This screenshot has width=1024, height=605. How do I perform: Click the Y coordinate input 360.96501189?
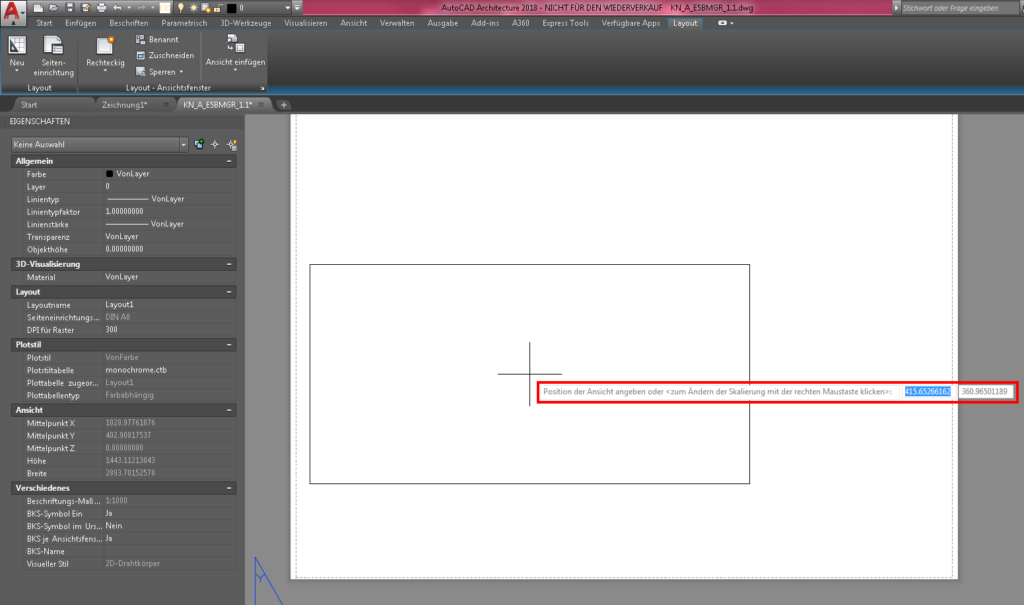984,391
